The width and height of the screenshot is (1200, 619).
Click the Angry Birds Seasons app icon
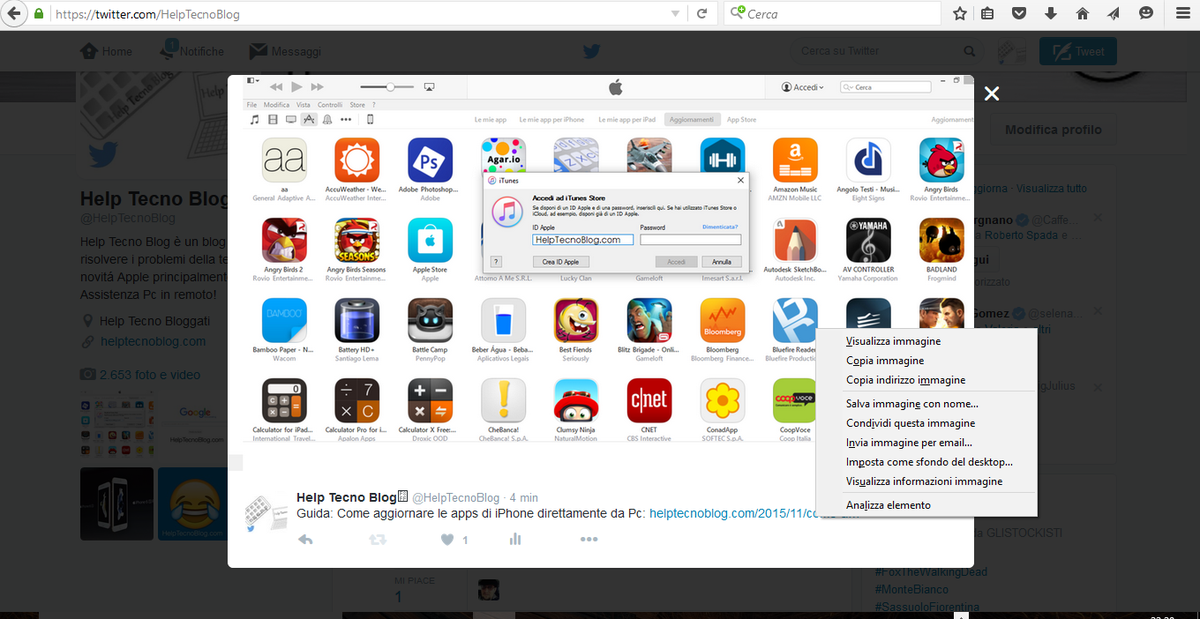[x=357, y=240]
